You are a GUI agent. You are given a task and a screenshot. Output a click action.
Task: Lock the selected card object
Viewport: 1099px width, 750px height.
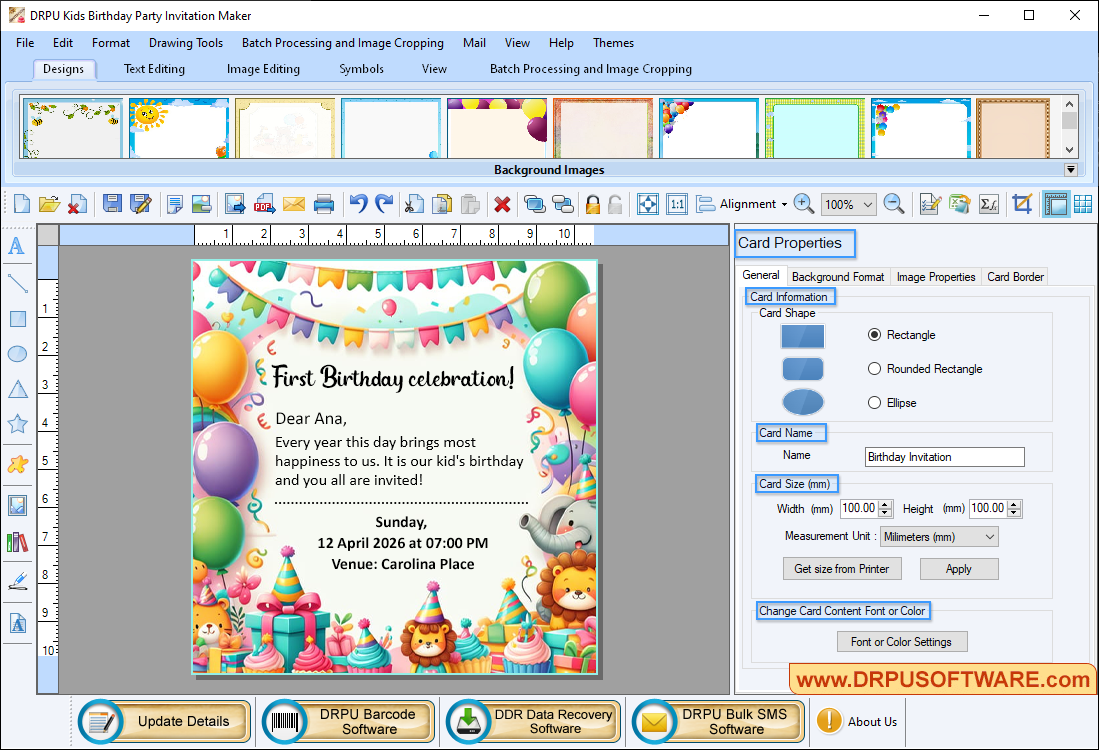click(593, 203)
